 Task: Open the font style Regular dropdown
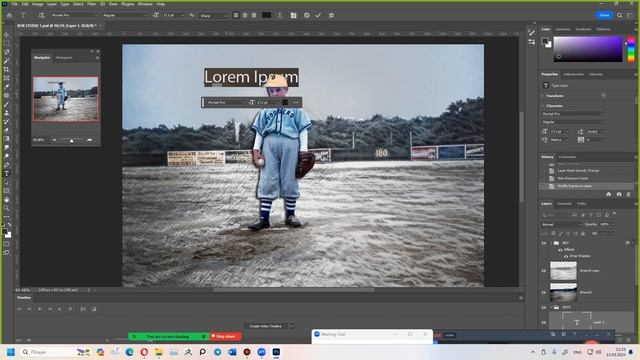point(124,16)
